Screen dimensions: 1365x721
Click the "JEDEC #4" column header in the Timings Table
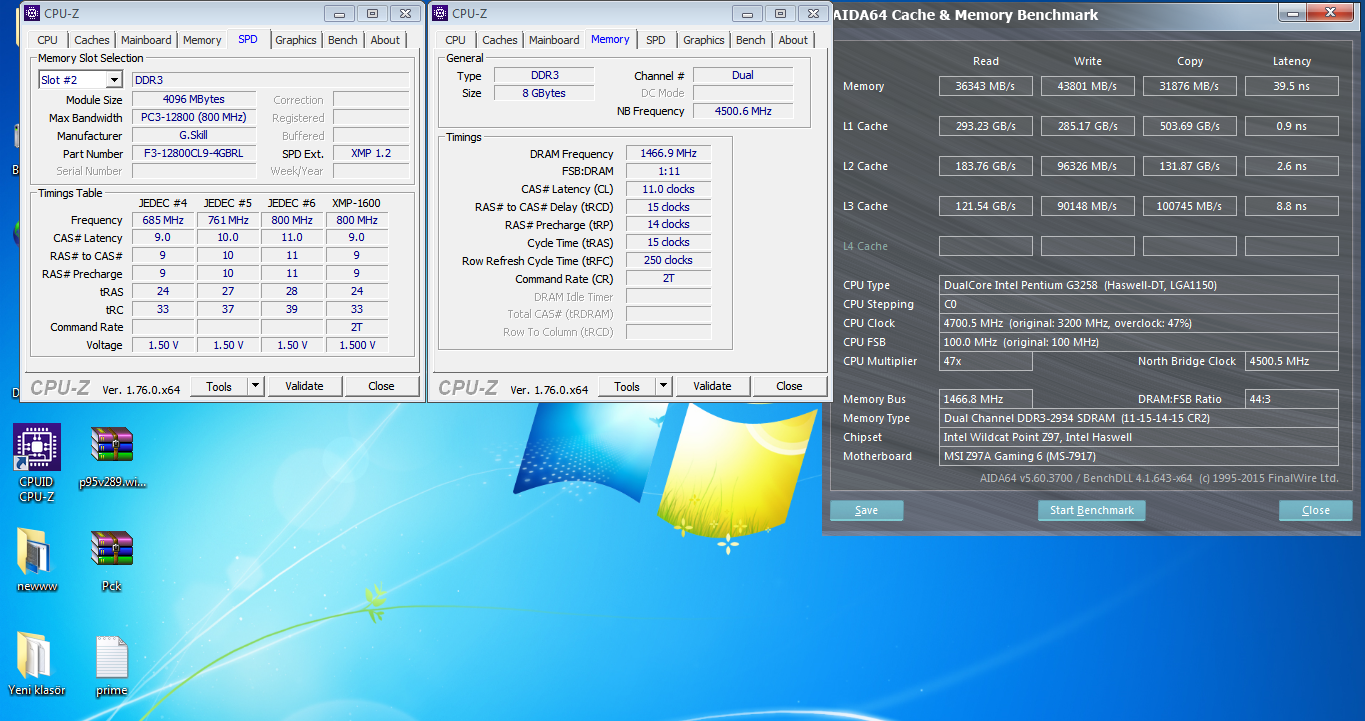click(x=163, y=203)
